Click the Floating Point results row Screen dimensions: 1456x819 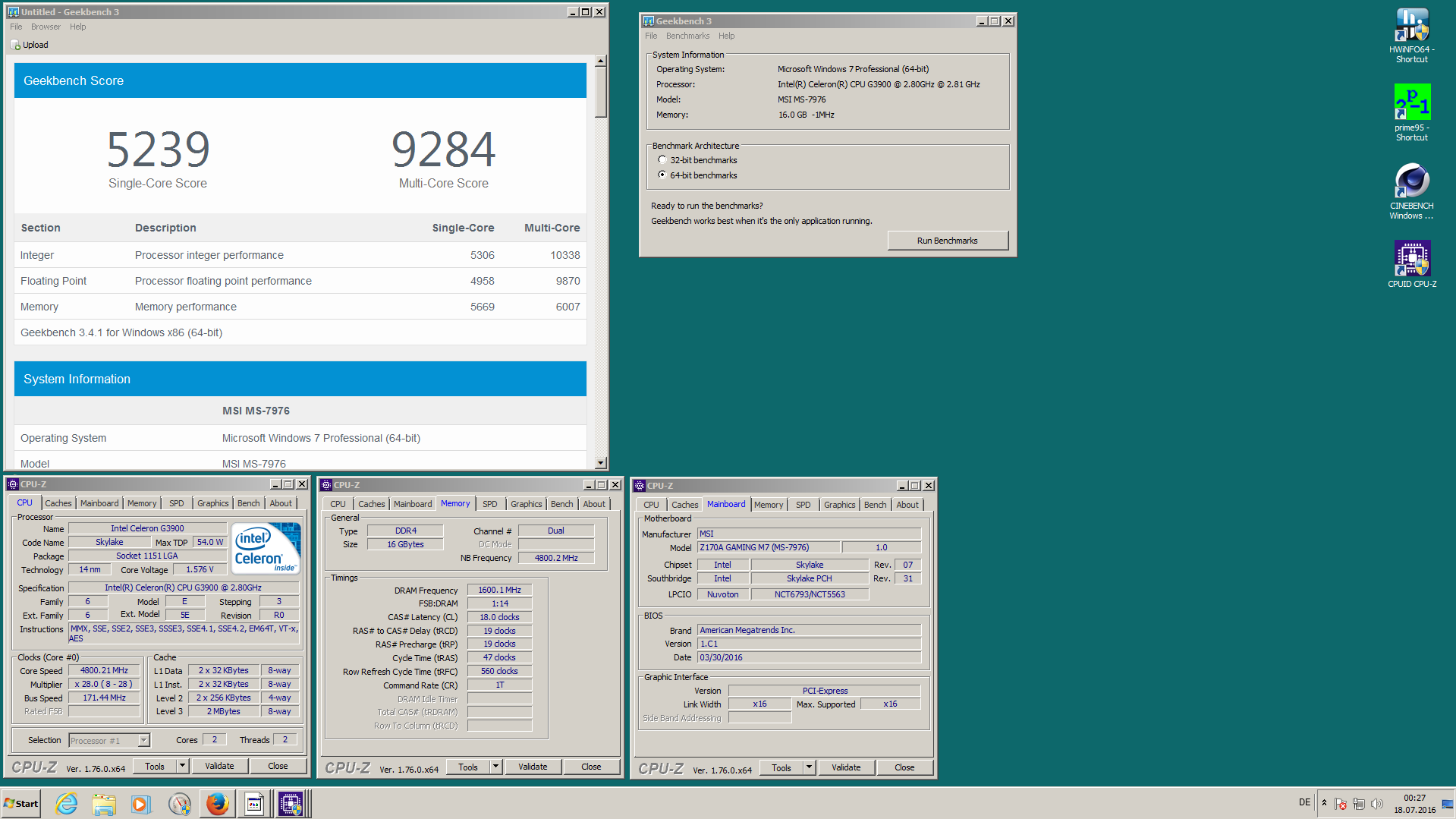tap(300, 281)
